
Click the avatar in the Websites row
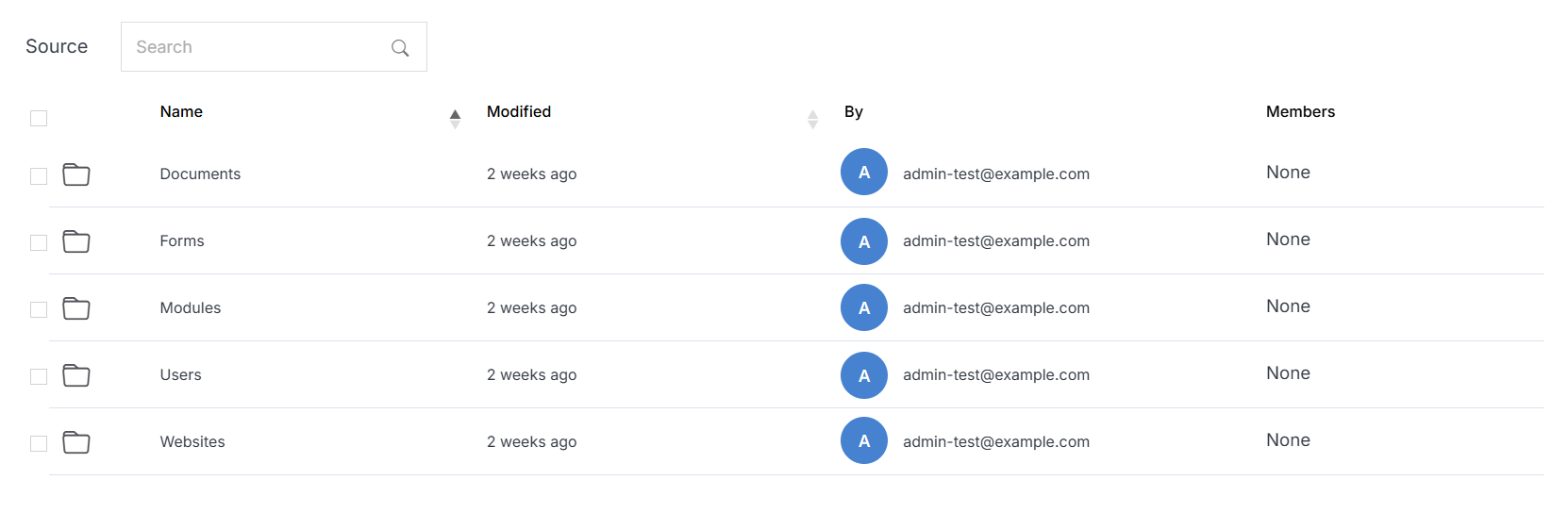pos(864,440)
